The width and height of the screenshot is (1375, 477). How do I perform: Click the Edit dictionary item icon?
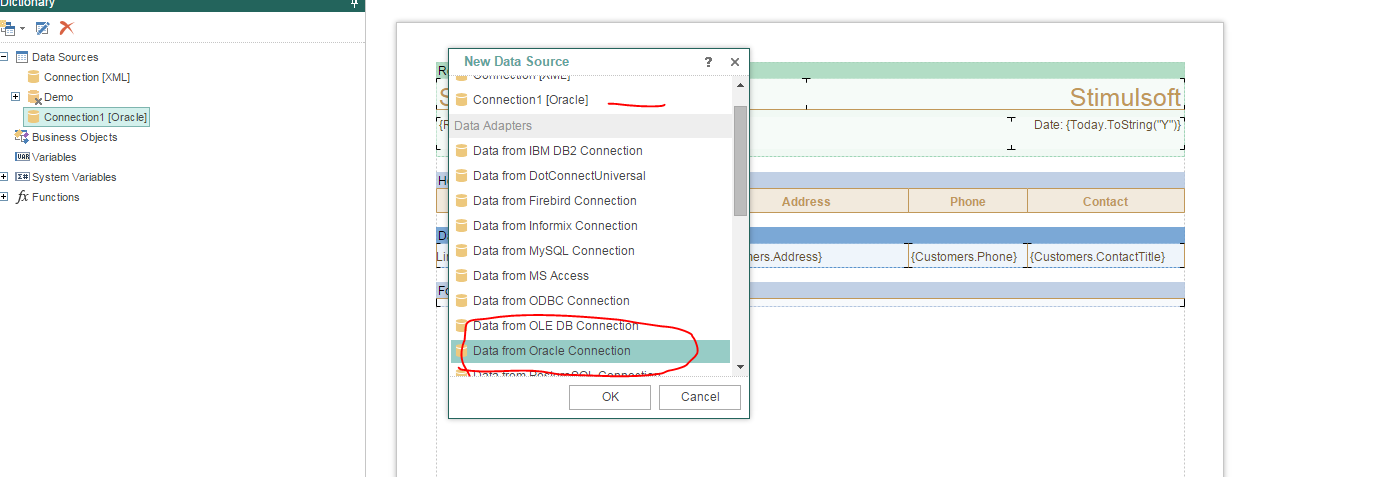pos(43,28)
